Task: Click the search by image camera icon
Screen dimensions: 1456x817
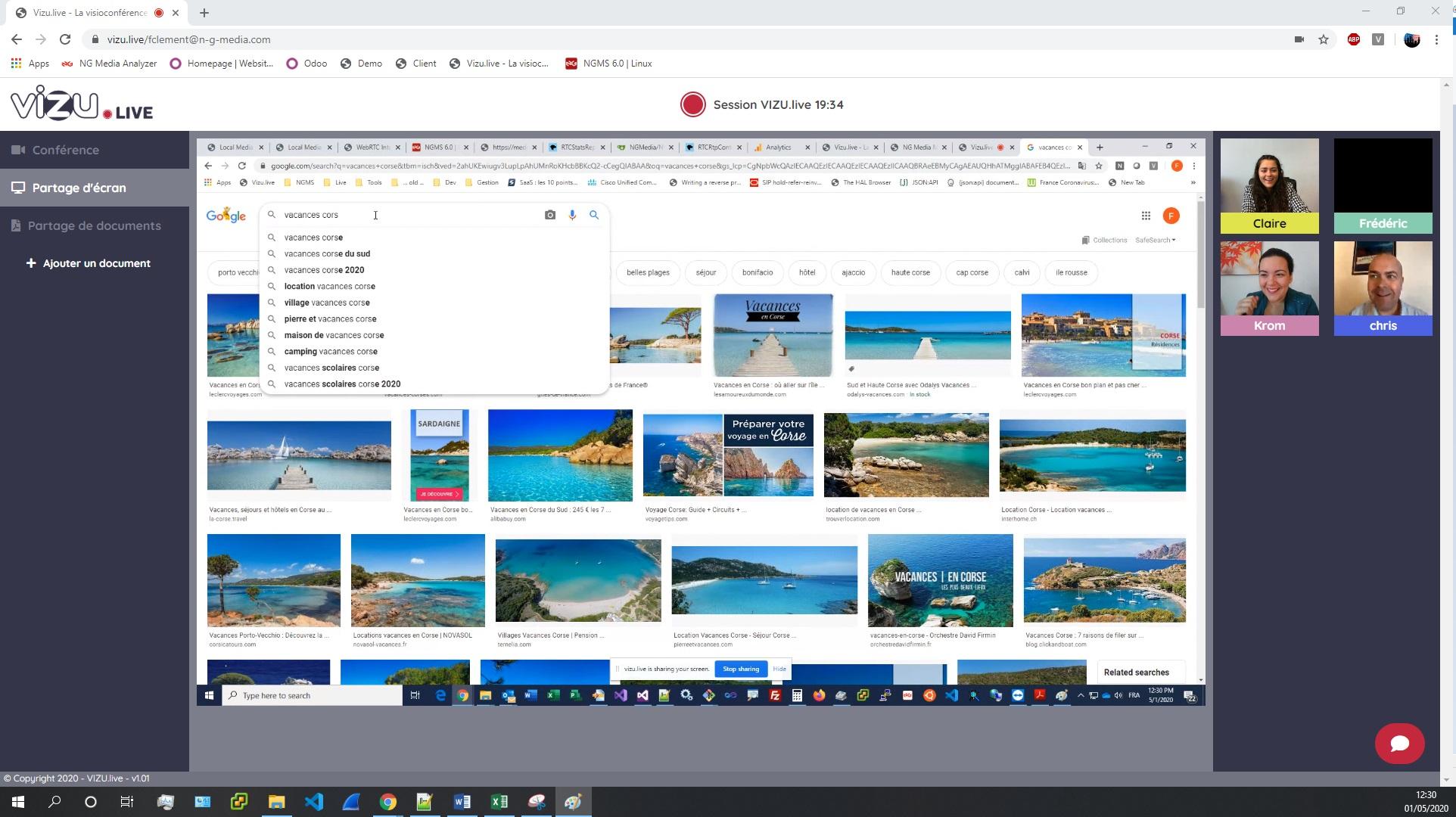Action: [550, 215]
